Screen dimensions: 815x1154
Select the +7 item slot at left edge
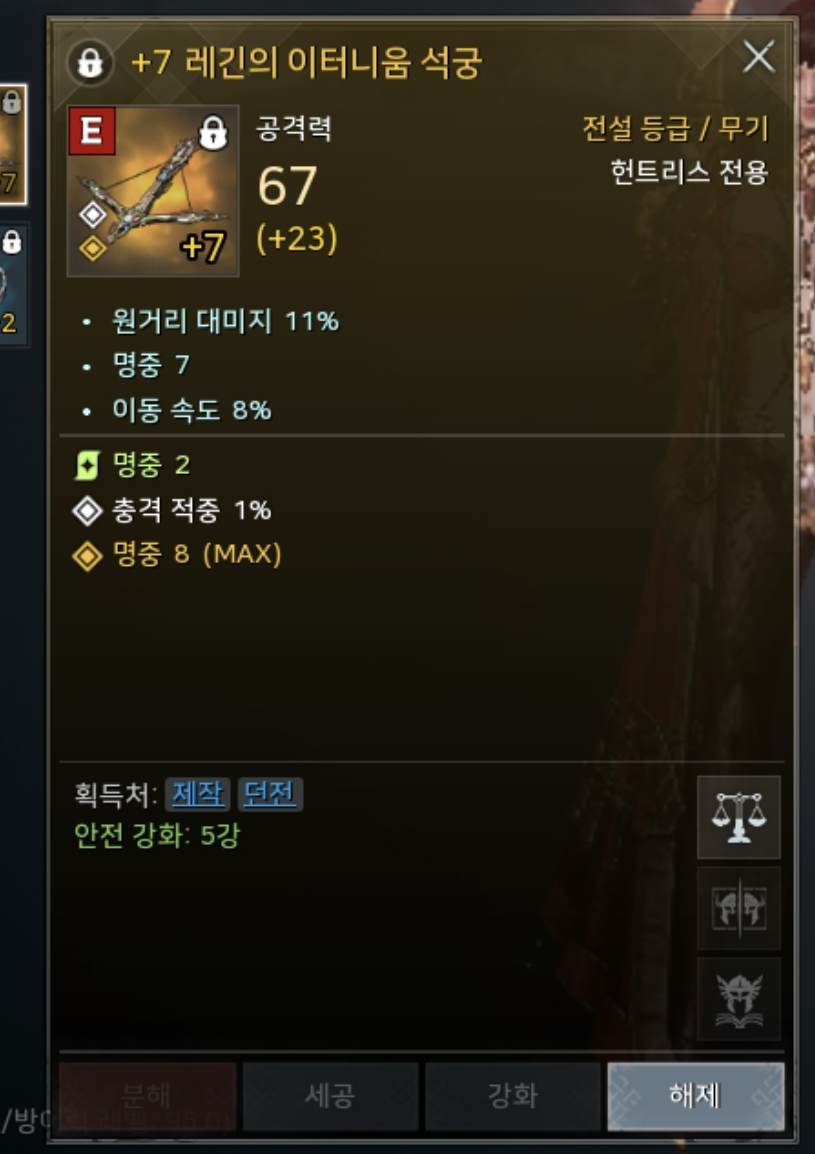click(13, 144)
